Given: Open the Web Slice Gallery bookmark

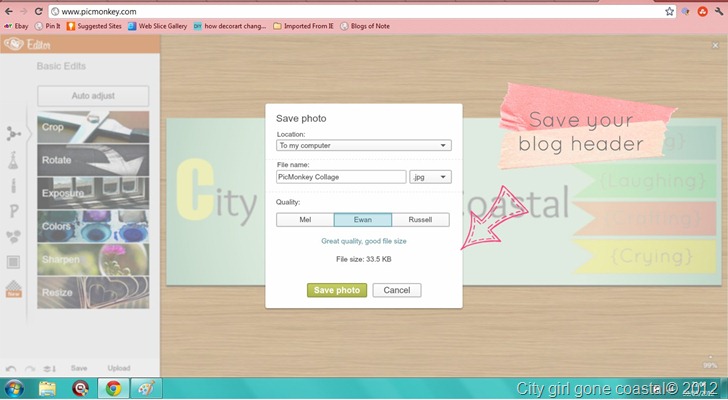Looking at the screenshot, I should (158, 26).
